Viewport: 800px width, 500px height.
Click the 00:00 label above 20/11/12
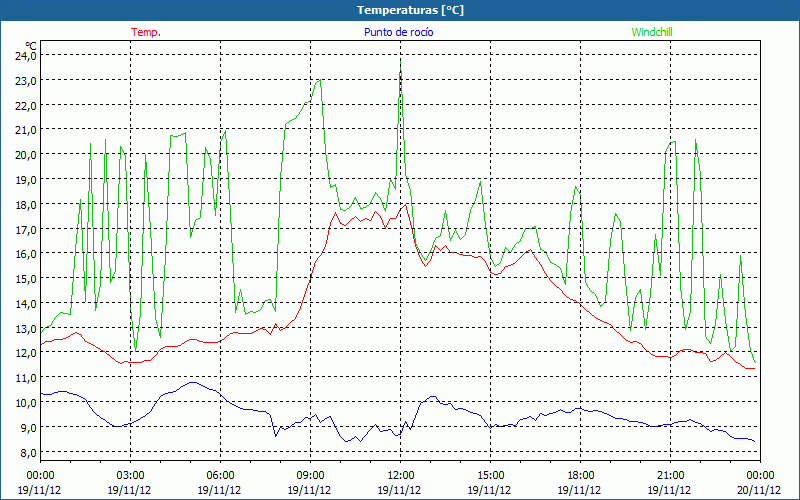pos(760,476)
